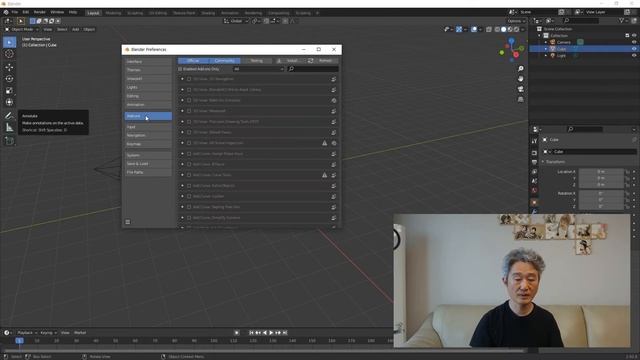Hide the Camera with its eye icon
The image size is (640, 360).
coord(634,42)
